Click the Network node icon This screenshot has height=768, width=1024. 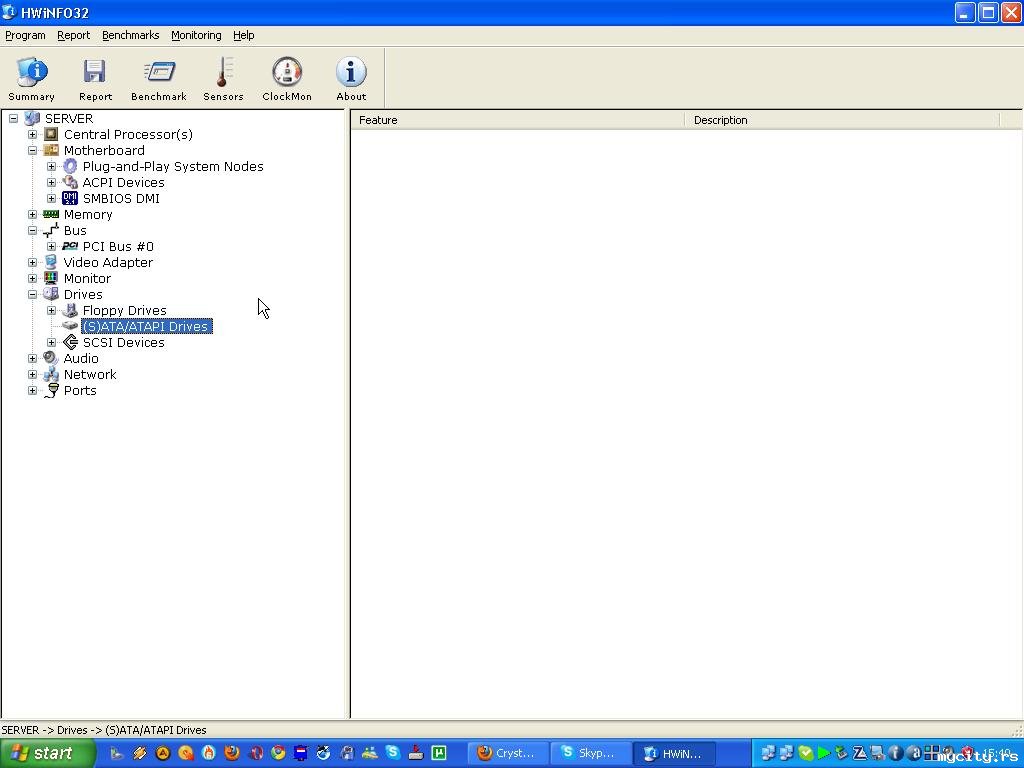51,374
